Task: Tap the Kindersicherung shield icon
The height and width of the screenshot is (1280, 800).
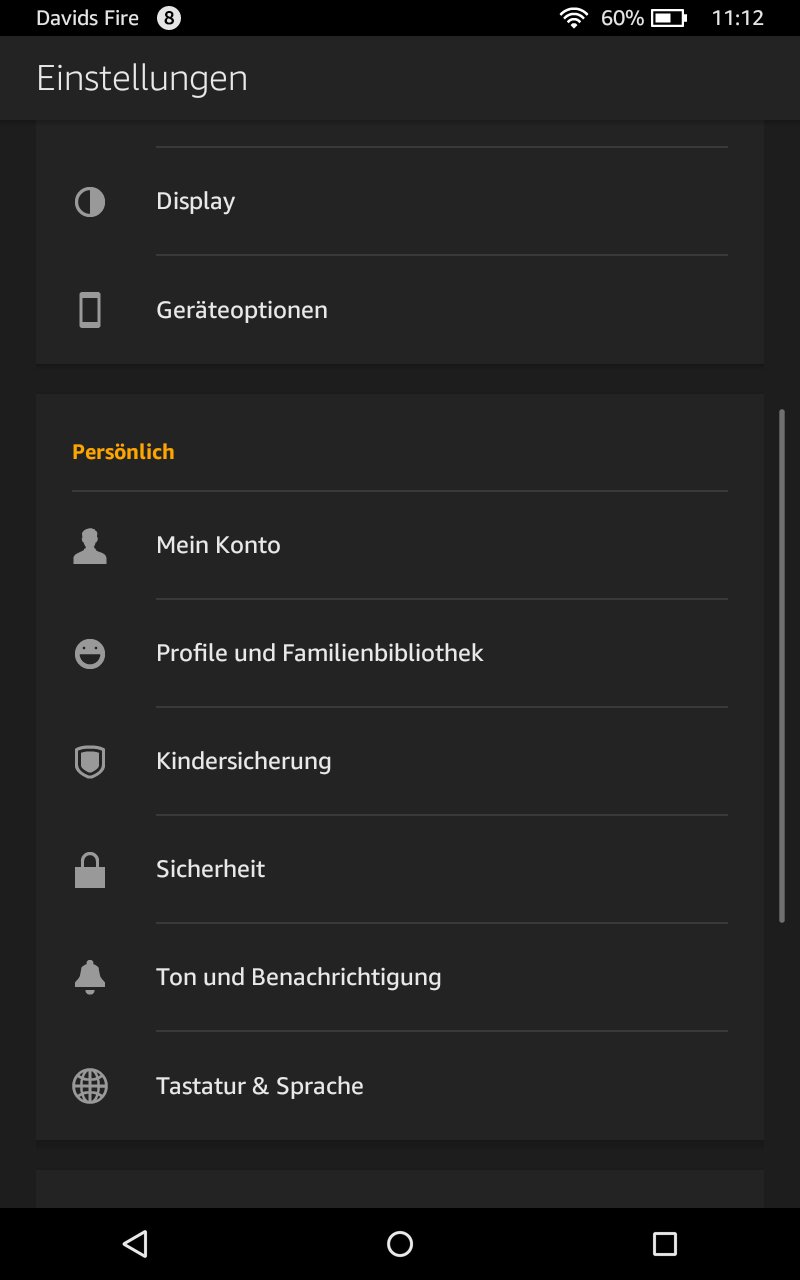Action: (x=90, y=762)
